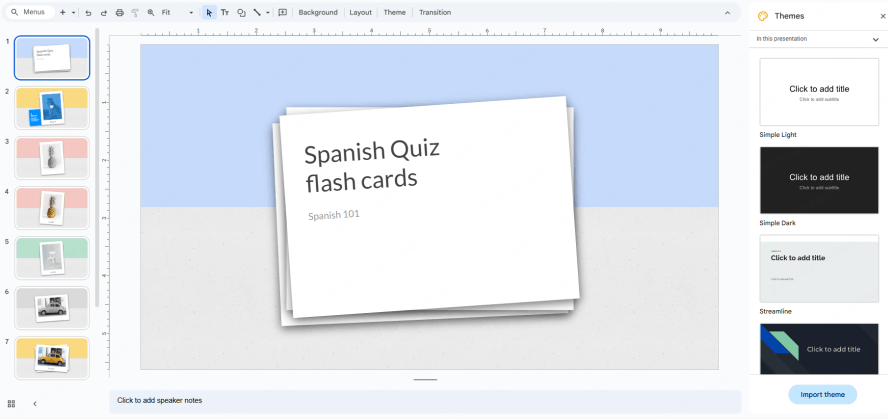Select slide 6 thumbnail with grey car
The width and height of the screenshot is (888, 419).
tap(52, 308)
